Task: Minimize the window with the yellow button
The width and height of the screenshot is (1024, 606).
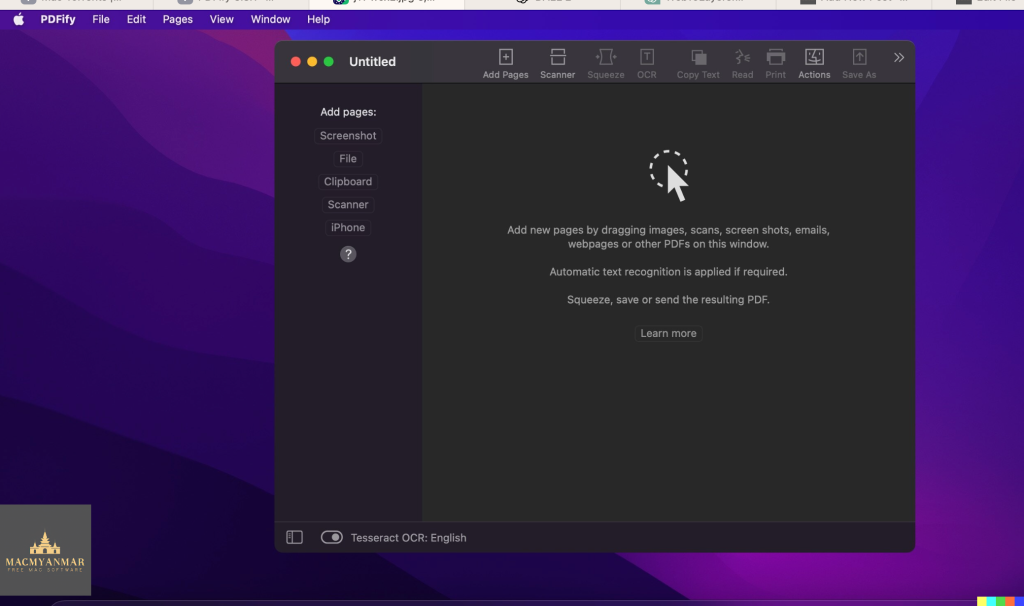Action: click(x=312, y=61)
